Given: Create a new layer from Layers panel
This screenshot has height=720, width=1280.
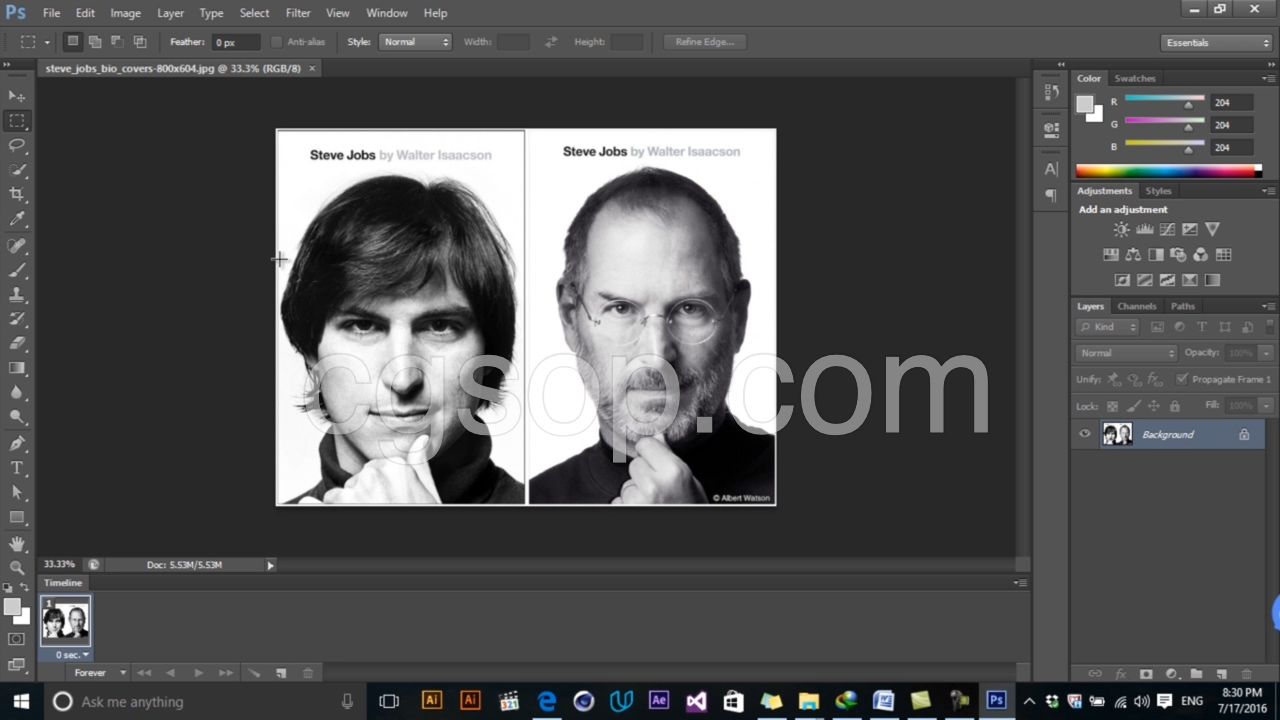Looking at the screenshot, I should click(1221, 674).
